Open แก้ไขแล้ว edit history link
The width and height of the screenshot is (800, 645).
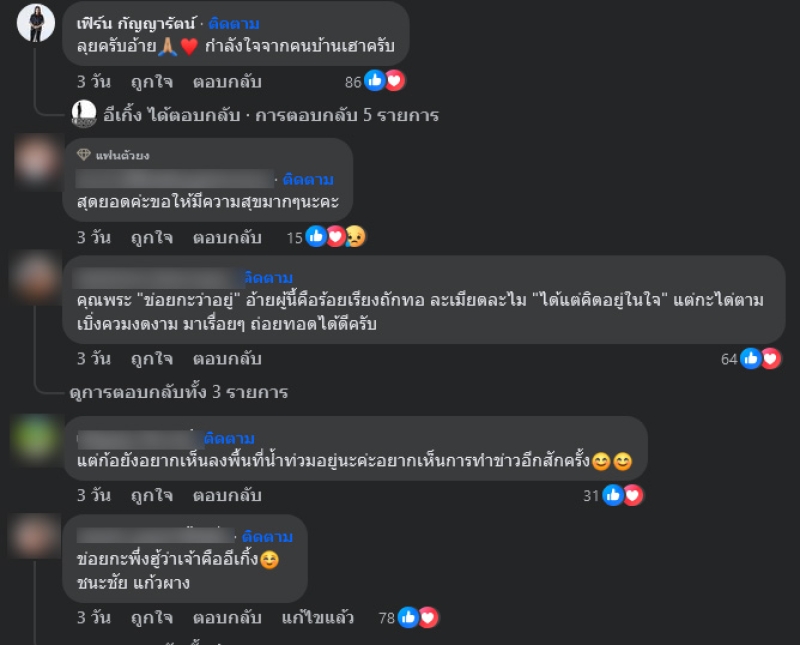click(318, 617)
